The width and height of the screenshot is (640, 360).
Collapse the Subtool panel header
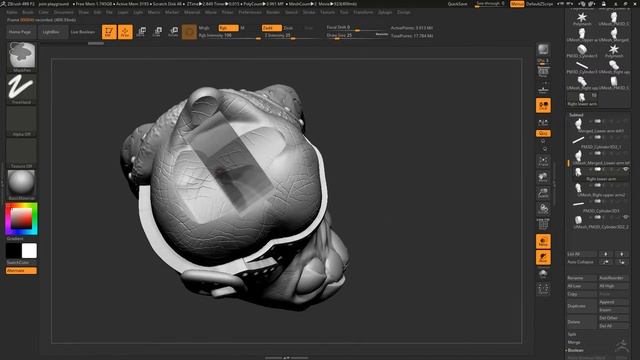[x=576, y=115]
